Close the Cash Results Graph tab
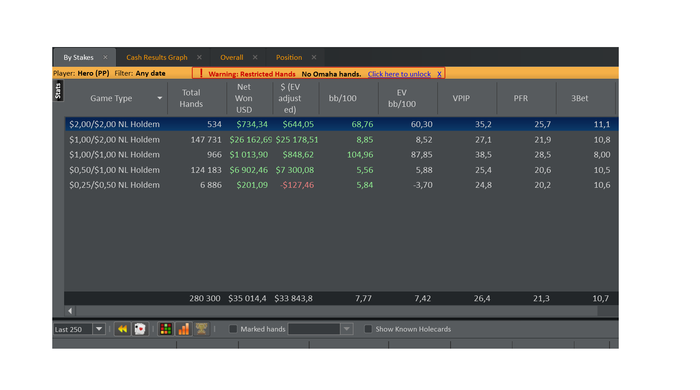 click(x=200, y=57)
